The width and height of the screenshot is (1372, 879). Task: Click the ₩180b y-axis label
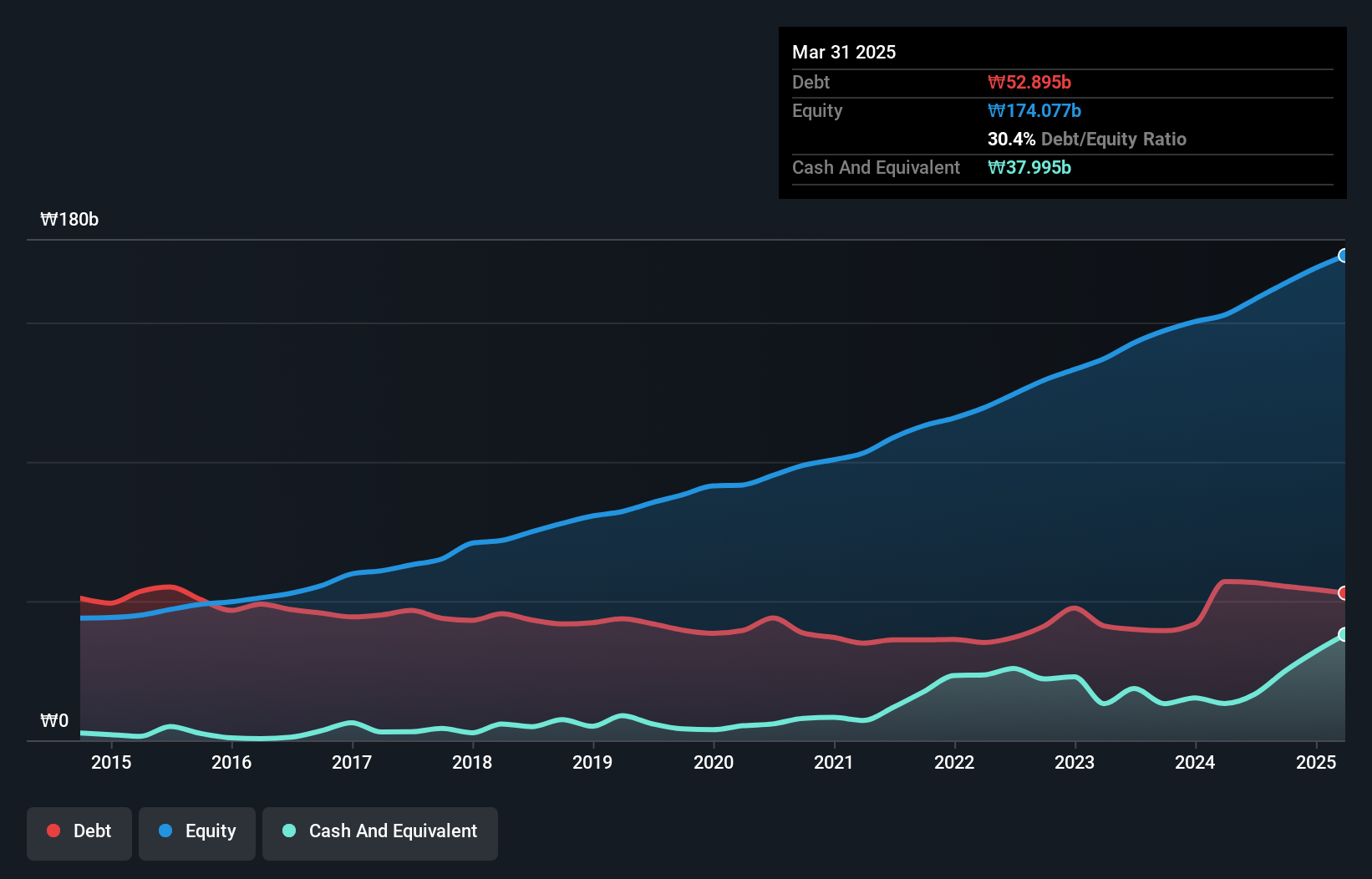pyautogui.click(x=70, y=220)
